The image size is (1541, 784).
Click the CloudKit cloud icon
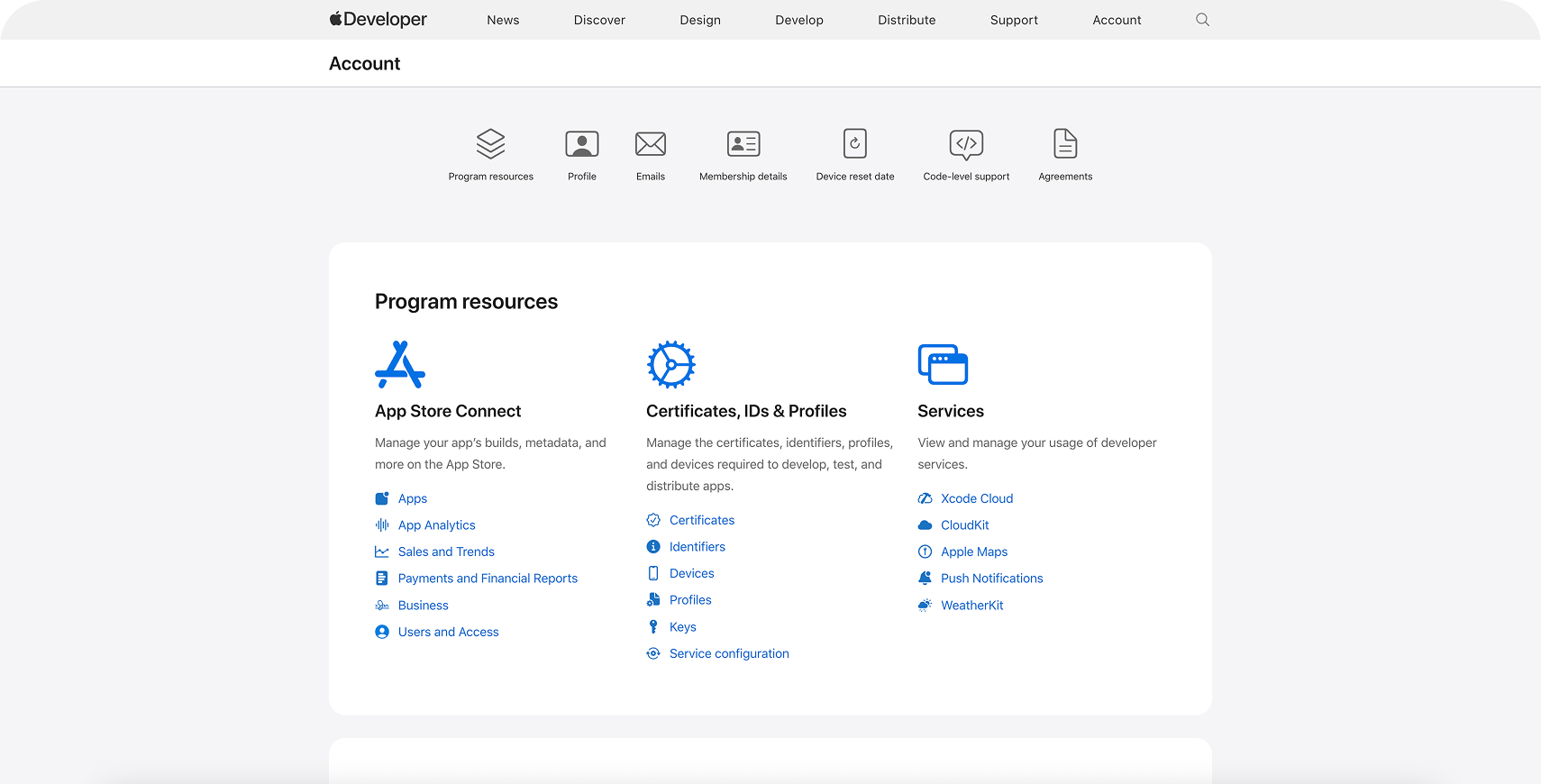click(925, 524)
